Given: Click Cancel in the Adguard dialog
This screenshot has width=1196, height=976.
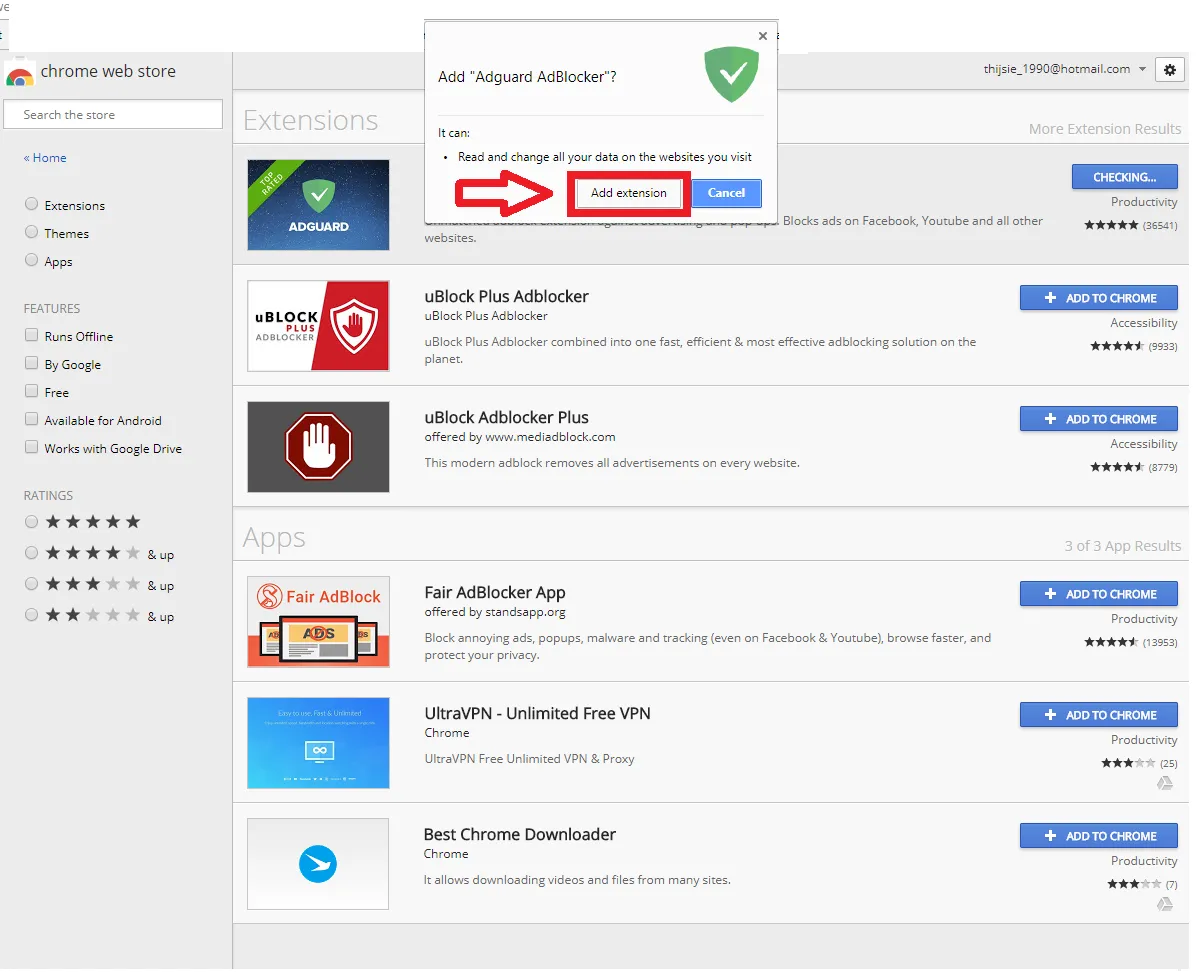Looking at the screenshot, I should tap(726, 193).
